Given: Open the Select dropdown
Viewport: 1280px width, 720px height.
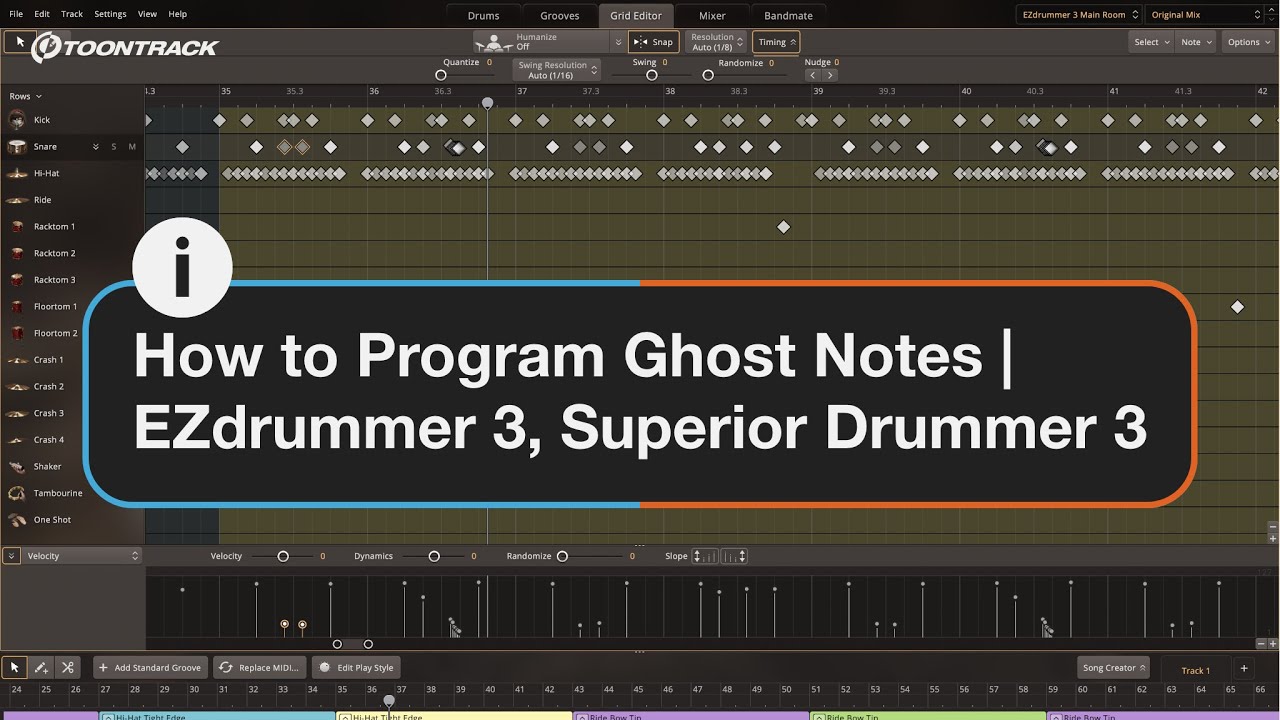Looking at the screenshot, I should 1152,42.
